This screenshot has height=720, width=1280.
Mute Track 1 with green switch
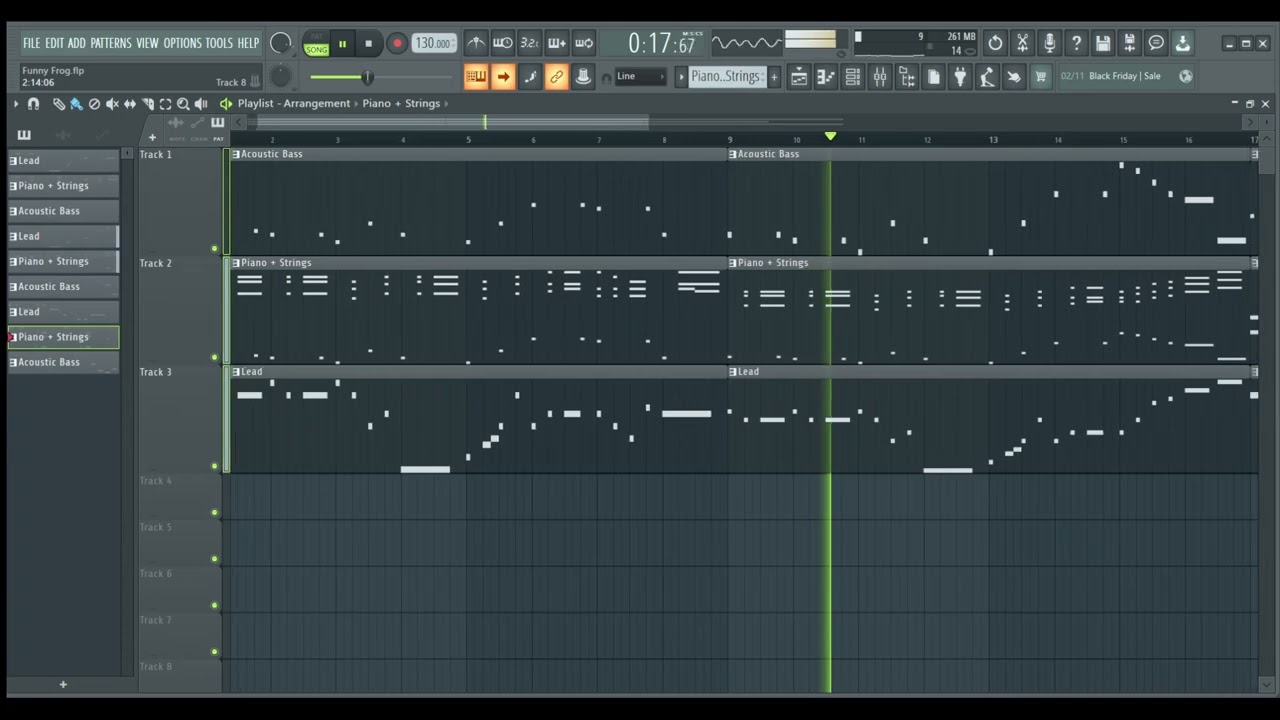[x=214, y=248]
